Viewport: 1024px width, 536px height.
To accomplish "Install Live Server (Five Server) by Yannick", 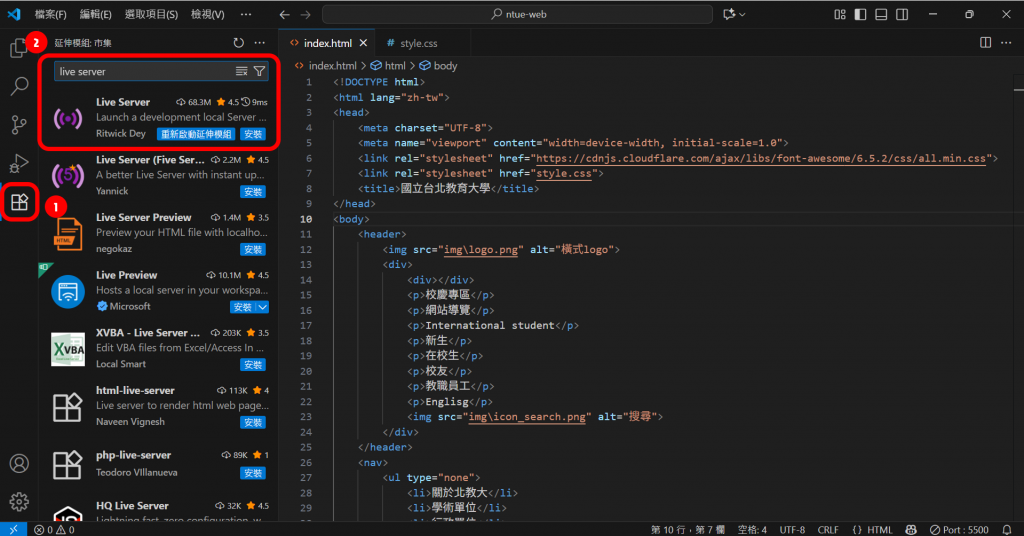I will click(253, 191).
